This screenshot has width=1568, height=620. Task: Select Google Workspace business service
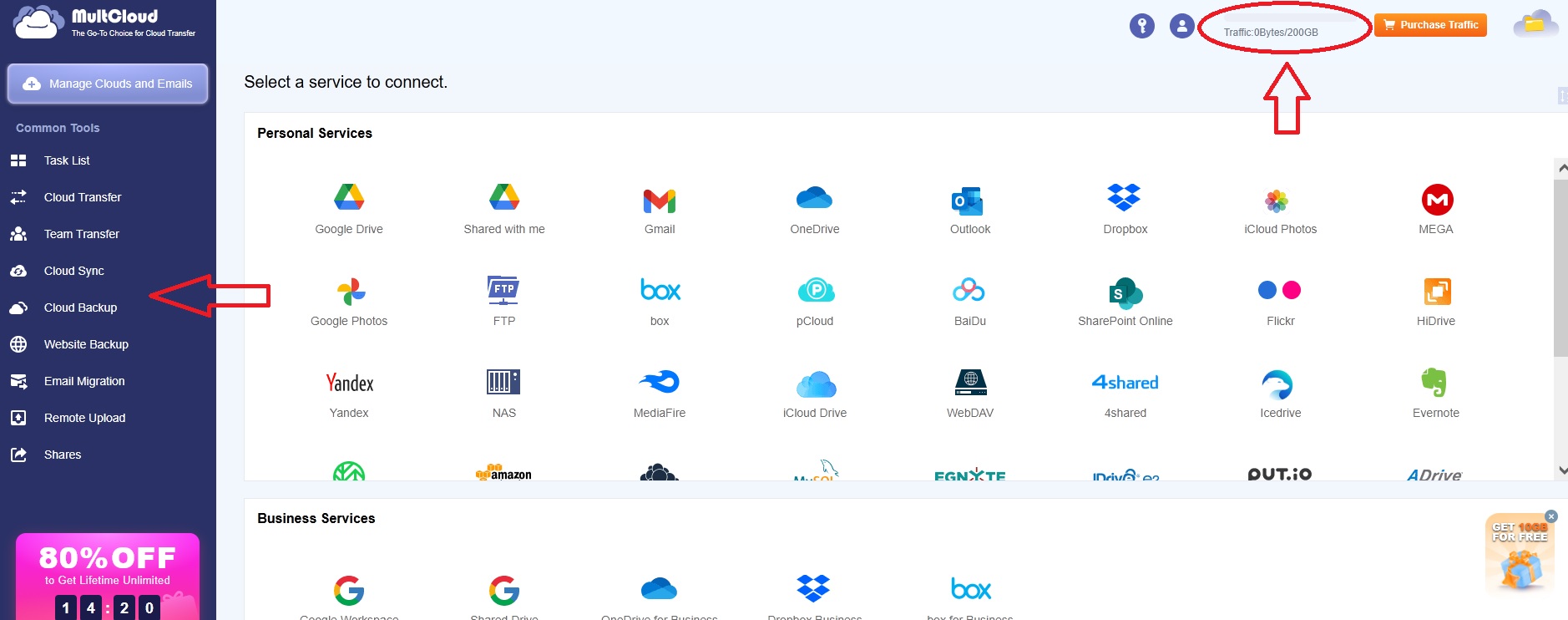[349, 597]
